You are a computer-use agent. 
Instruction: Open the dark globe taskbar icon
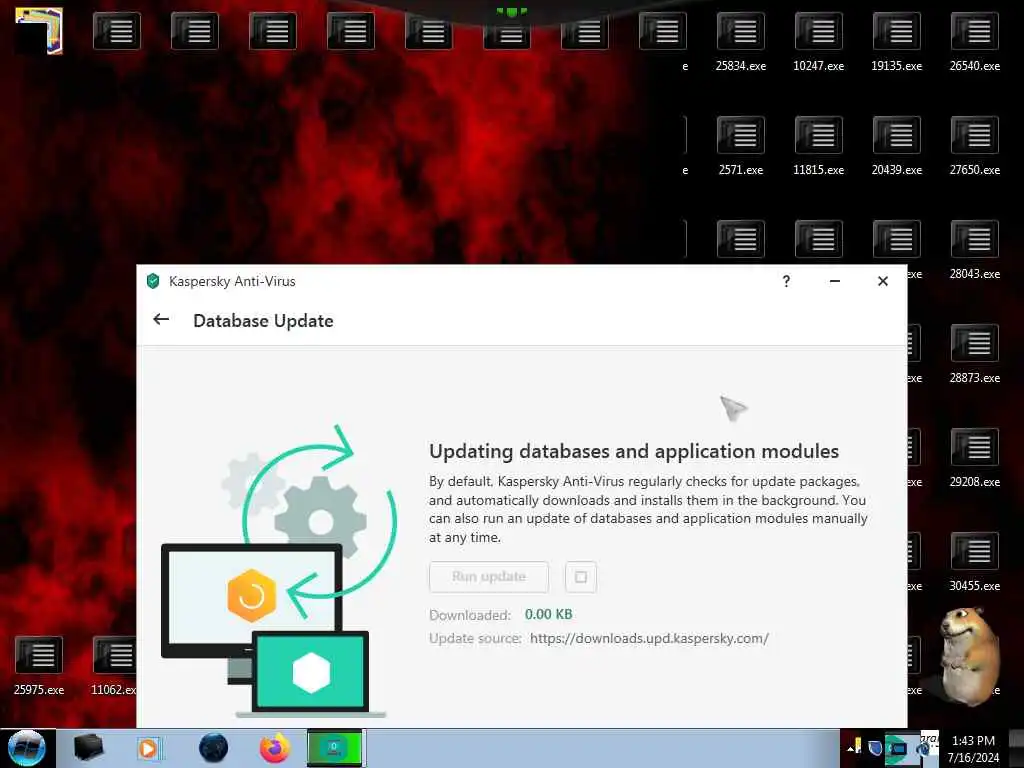214,748
